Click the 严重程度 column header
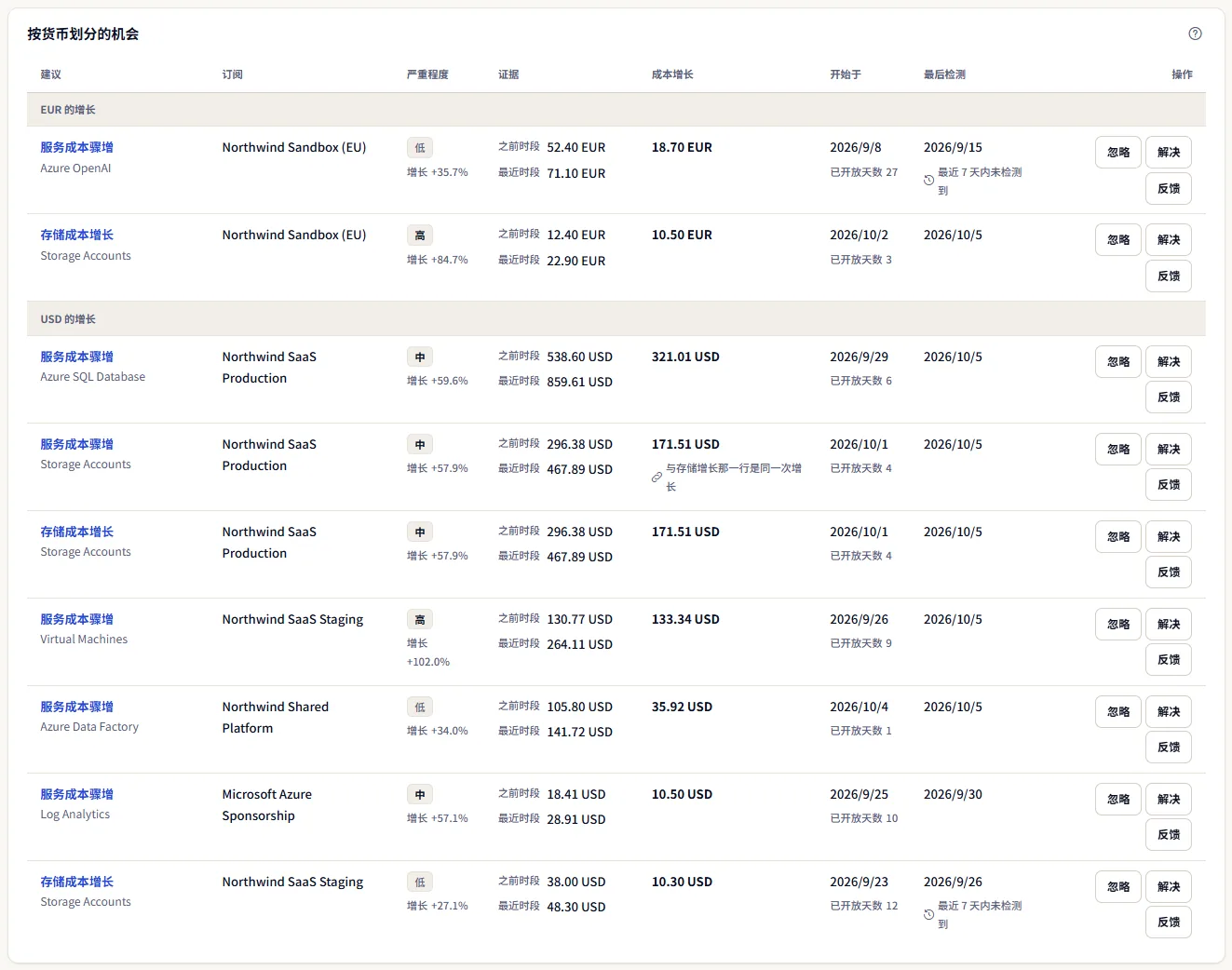This screenshot has width=1232, height=970. click(x=427, y=74)
